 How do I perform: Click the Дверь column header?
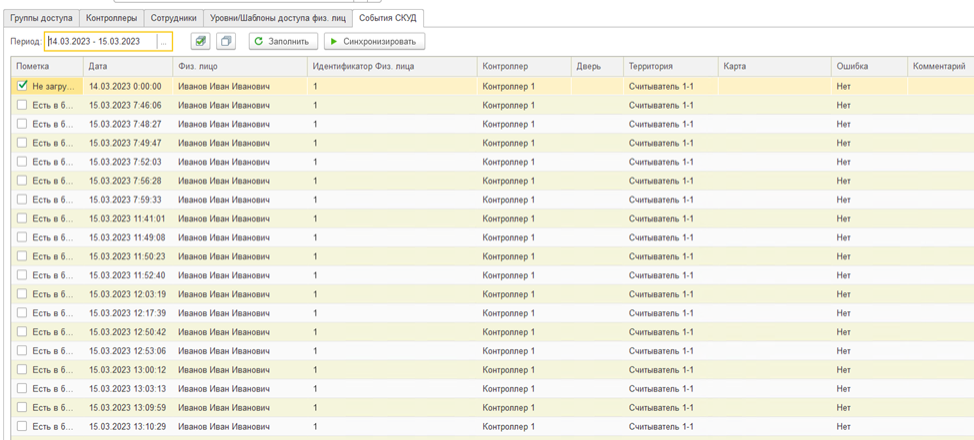[597, 66]
